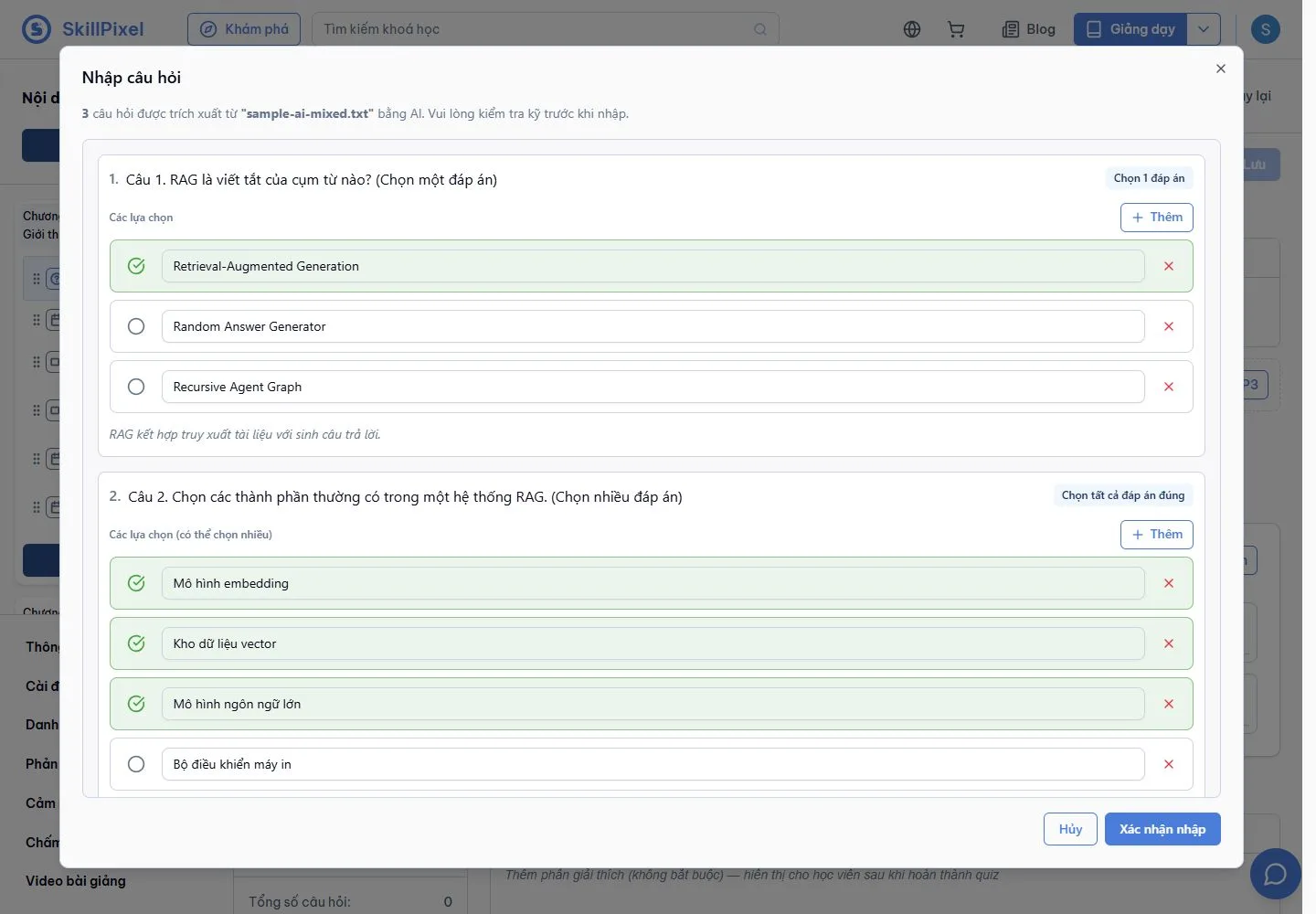
Task: Confirm import with Xác nhận nhập
Action: point(1162,829)
